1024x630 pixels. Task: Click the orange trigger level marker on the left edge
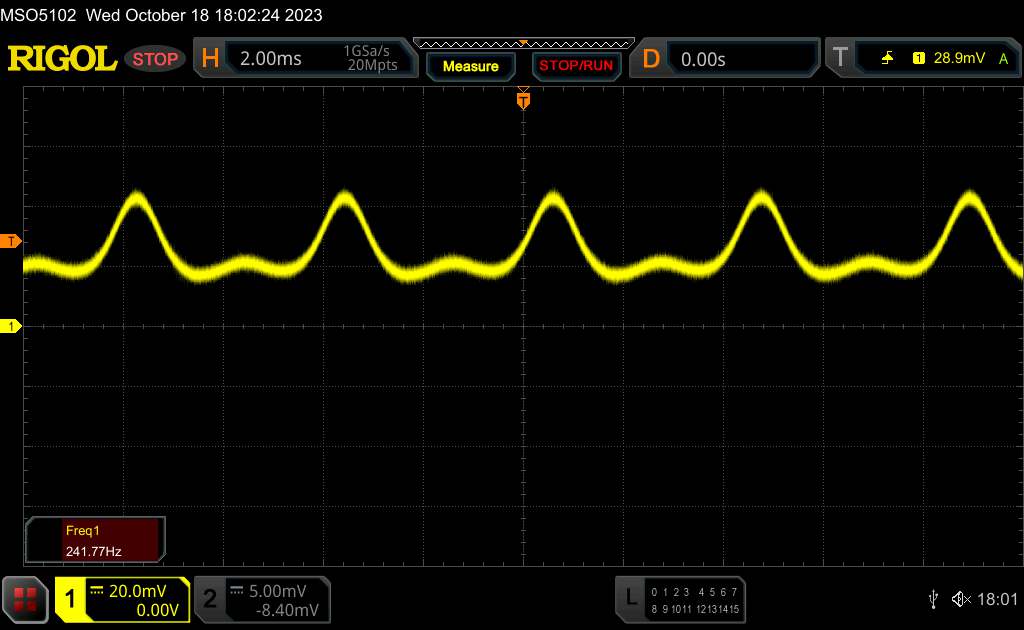click(x=10, y=242)
